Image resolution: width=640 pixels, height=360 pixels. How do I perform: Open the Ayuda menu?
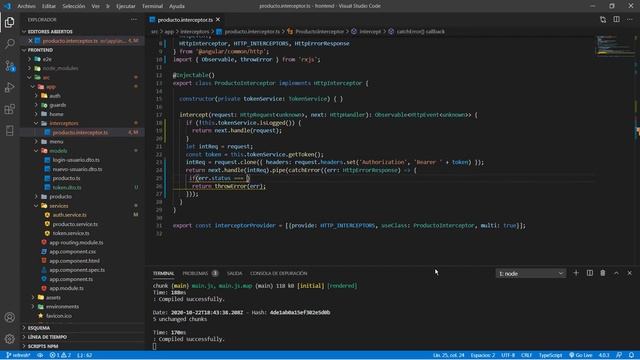tap(177, 6)
